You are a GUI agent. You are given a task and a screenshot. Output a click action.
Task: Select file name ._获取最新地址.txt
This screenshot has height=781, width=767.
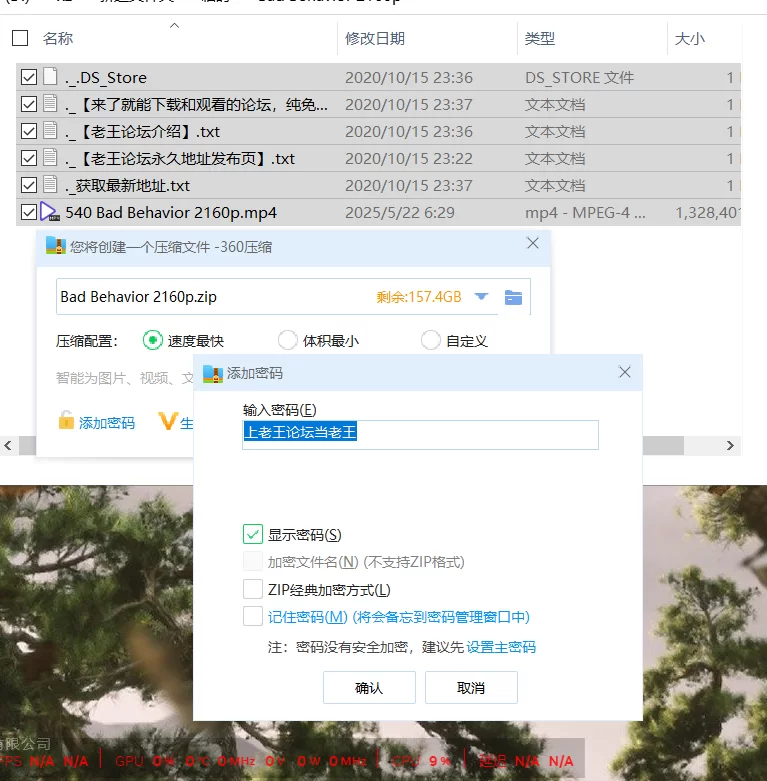pos(128,186)
